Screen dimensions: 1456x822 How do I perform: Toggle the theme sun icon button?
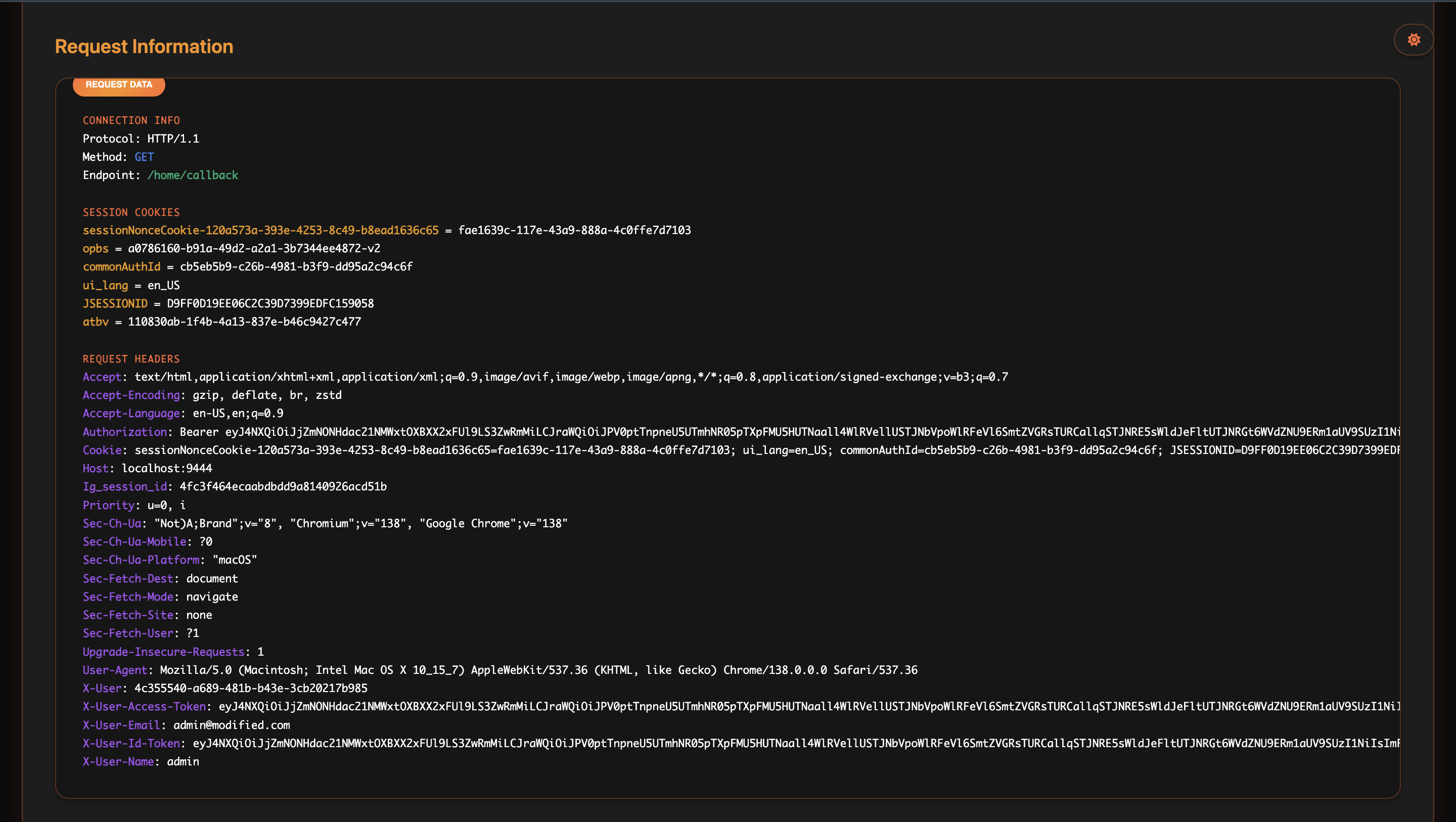coord(1413,39)
